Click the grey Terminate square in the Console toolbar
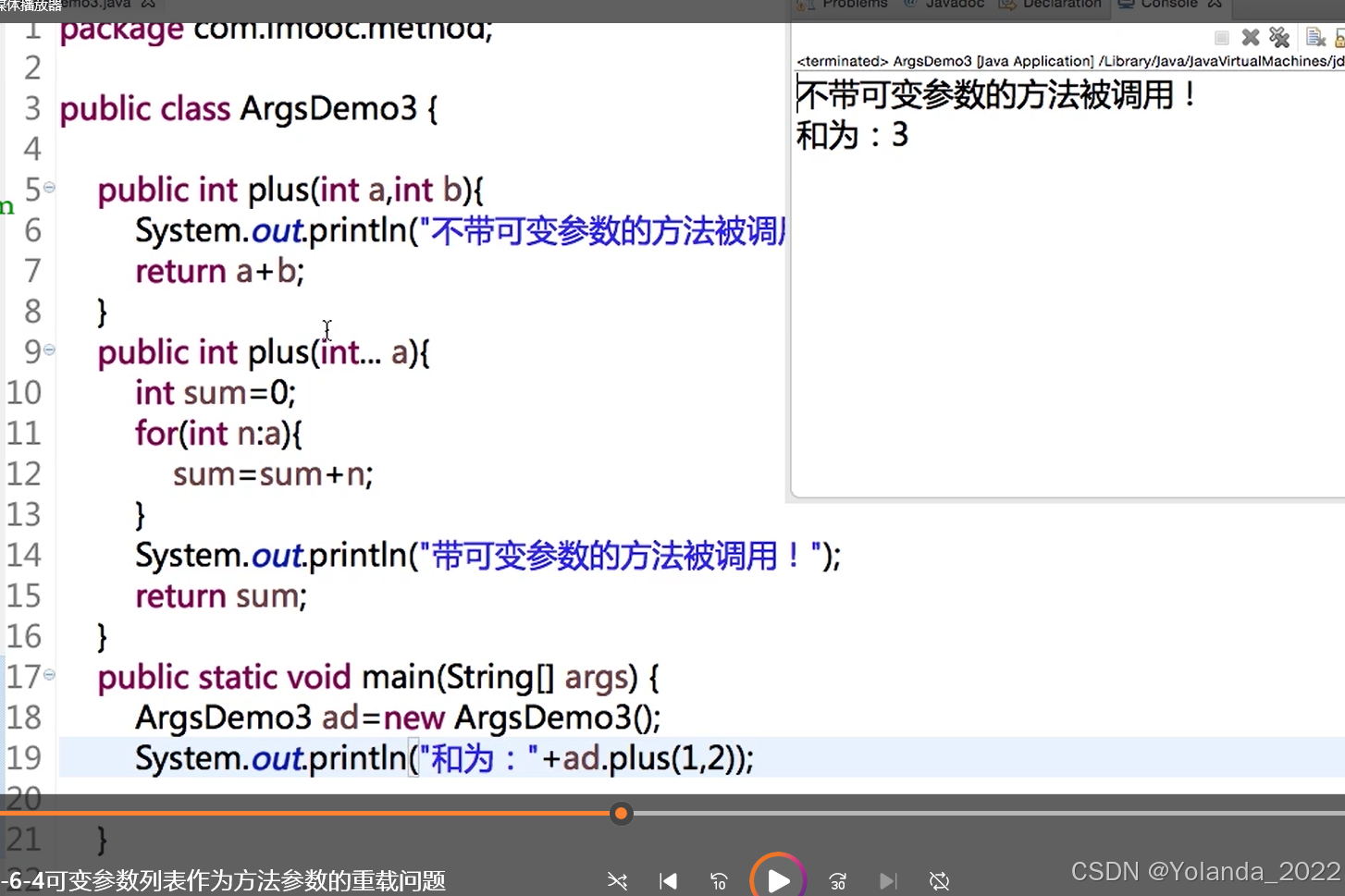The image size is (1345, 896). [x=1222, y=38]
